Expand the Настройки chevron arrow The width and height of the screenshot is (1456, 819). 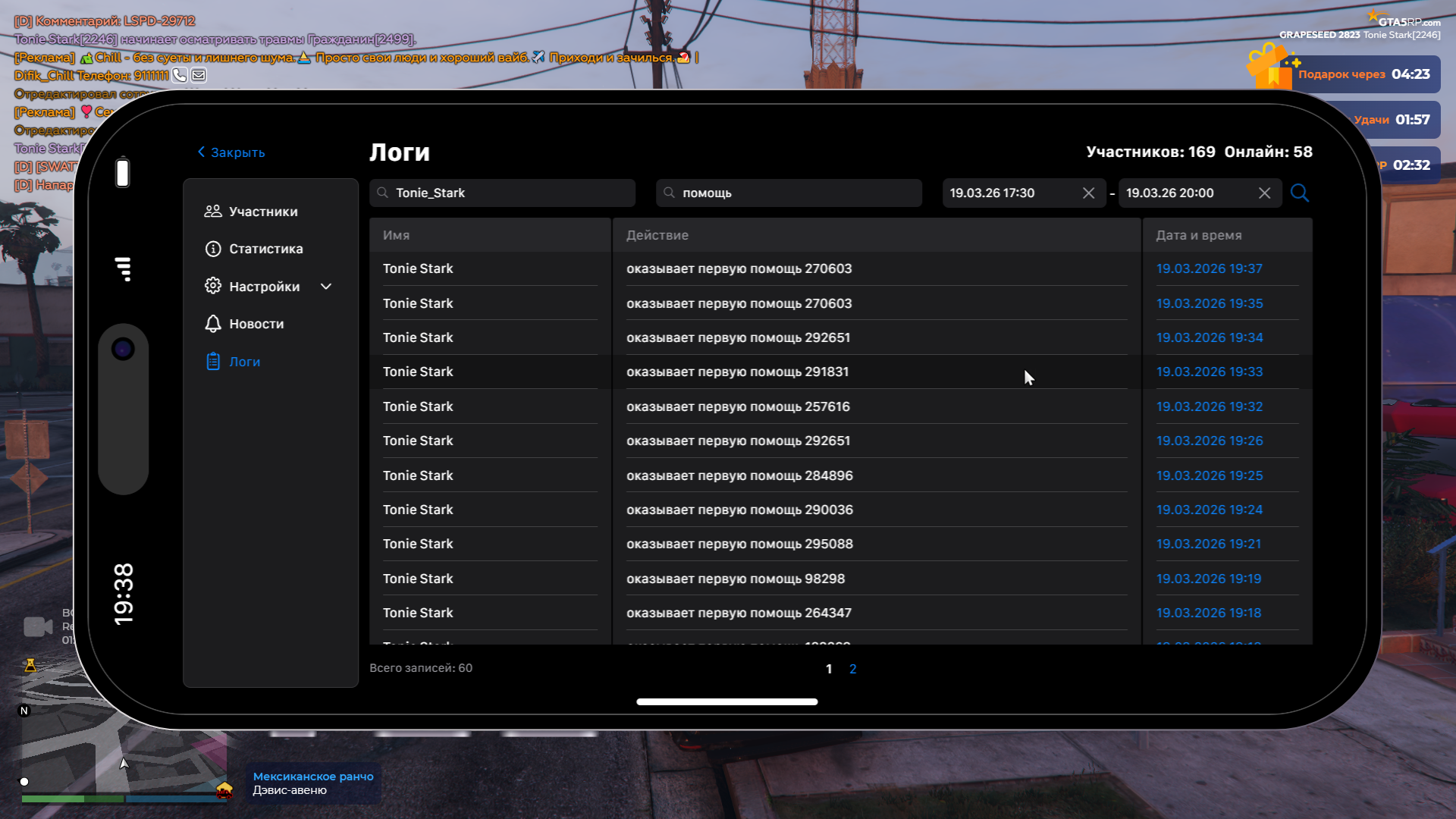(326, 287)
